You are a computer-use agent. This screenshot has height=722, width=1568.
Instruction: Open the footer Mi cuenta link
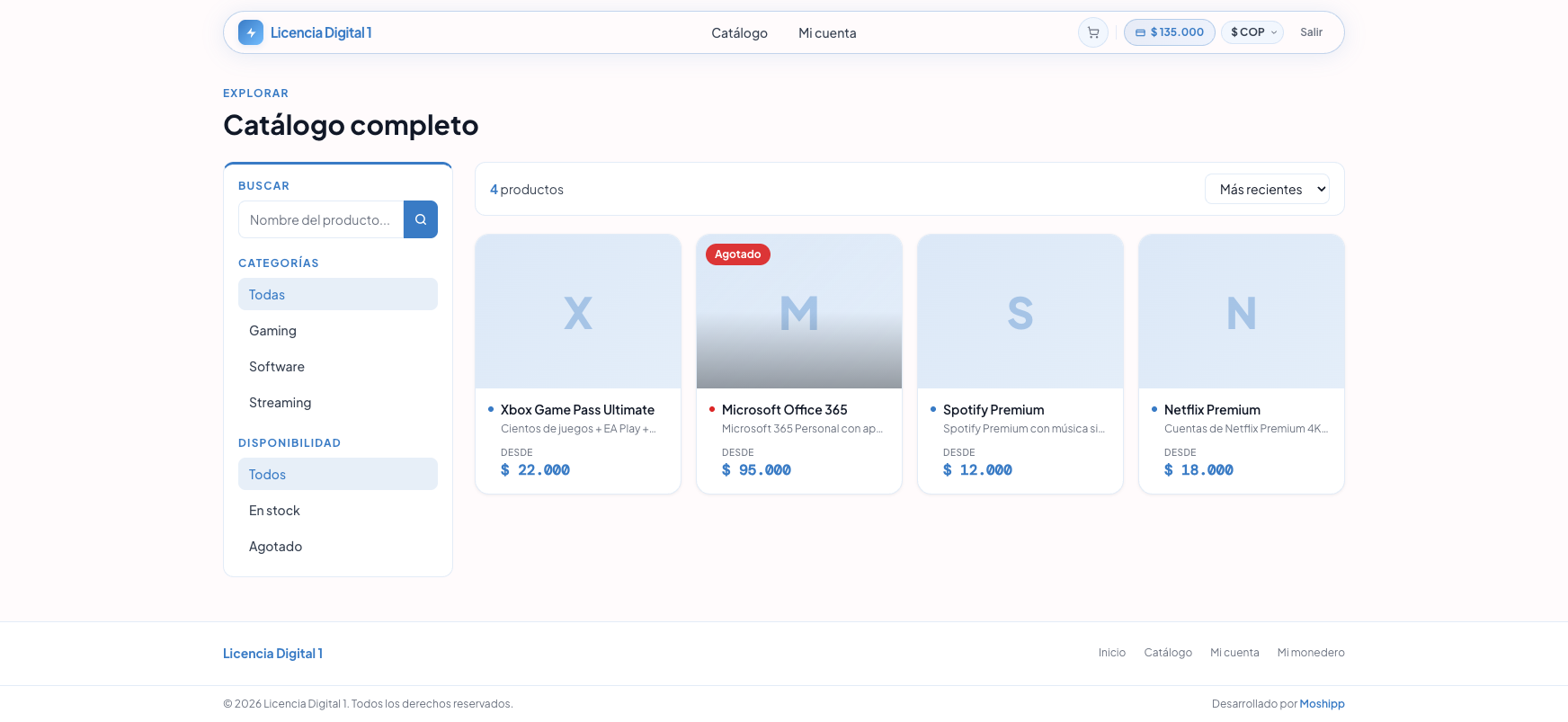(x=1234, y=653)
